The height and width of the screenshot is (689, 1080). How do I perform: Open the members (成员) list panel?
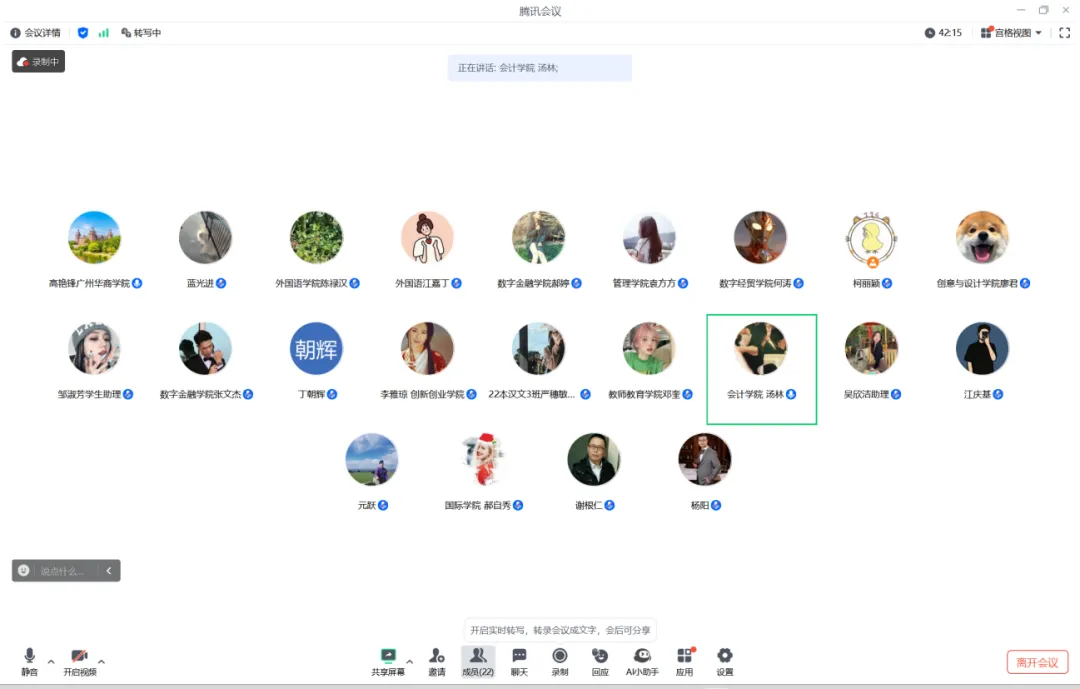click(478, 660)
